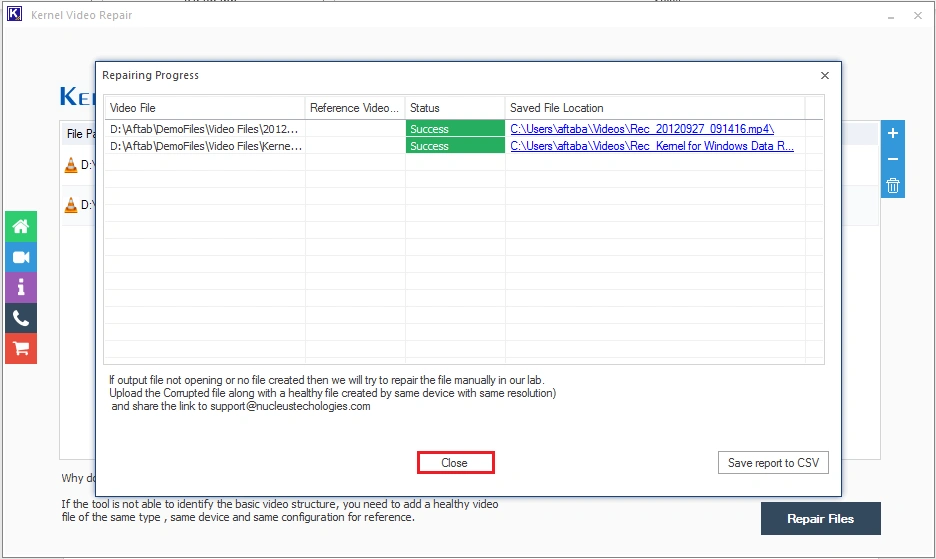The width and height of the screenshot is (936, 559).
Task: Click the Status column header
Action: click(455, 108)
